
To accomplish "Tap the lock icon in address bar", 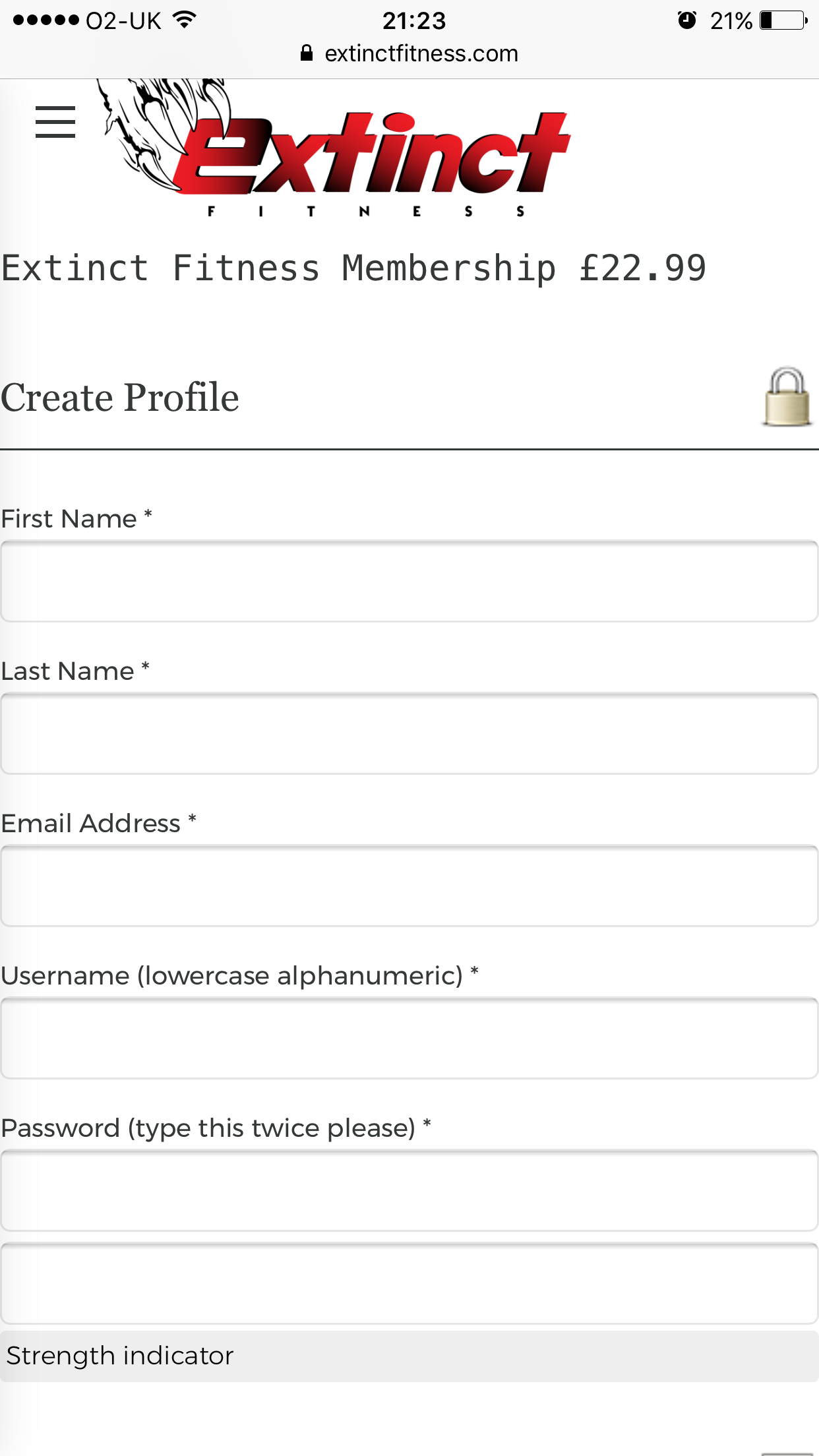I will coord(307,53).
